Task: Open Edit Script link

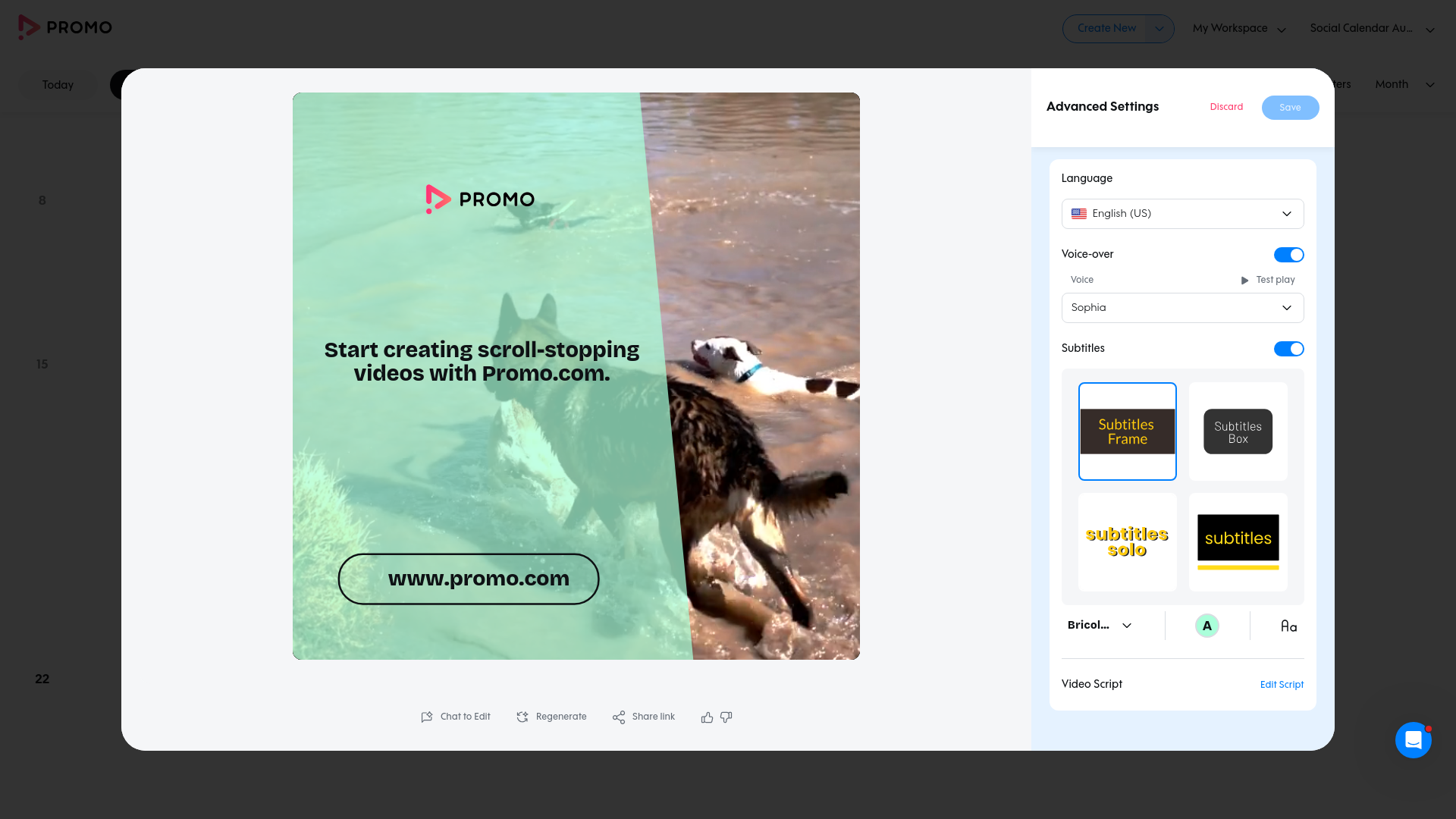Action: tap(1282, 685)
